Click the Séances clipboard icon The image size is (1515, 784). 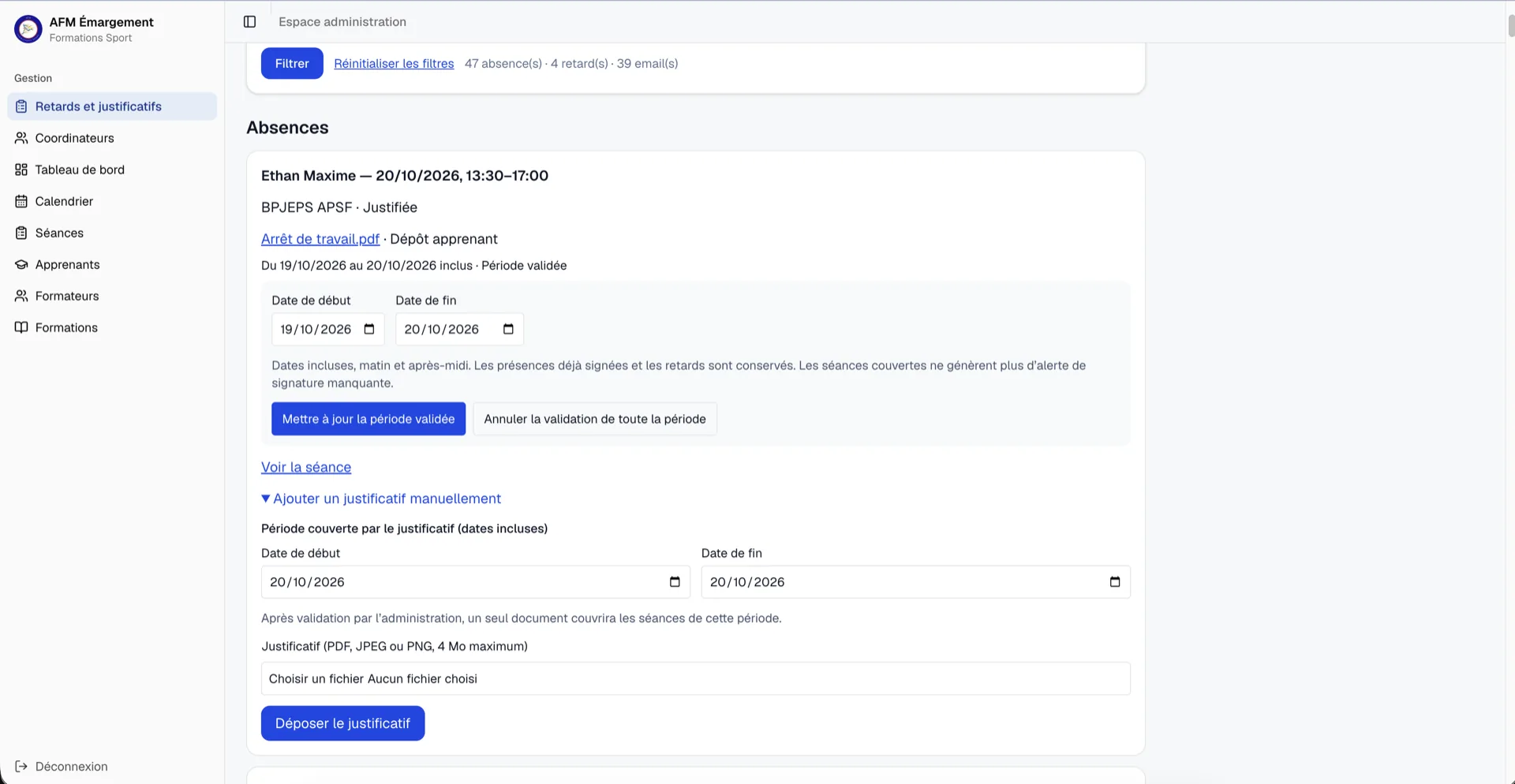(x=21, y=233)
